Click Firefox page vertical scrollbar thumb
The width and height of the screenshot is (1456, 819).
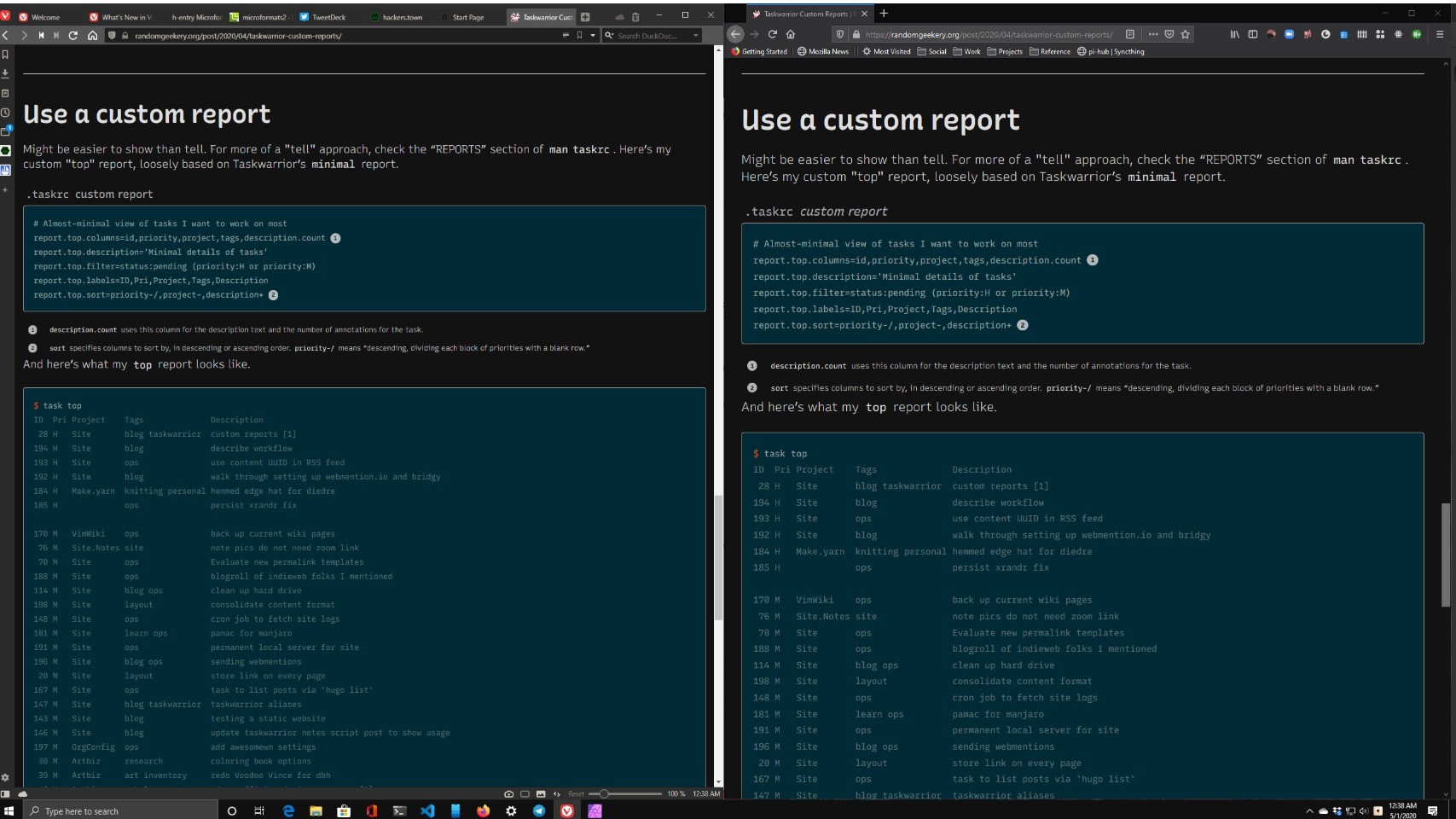[1445, 555]
